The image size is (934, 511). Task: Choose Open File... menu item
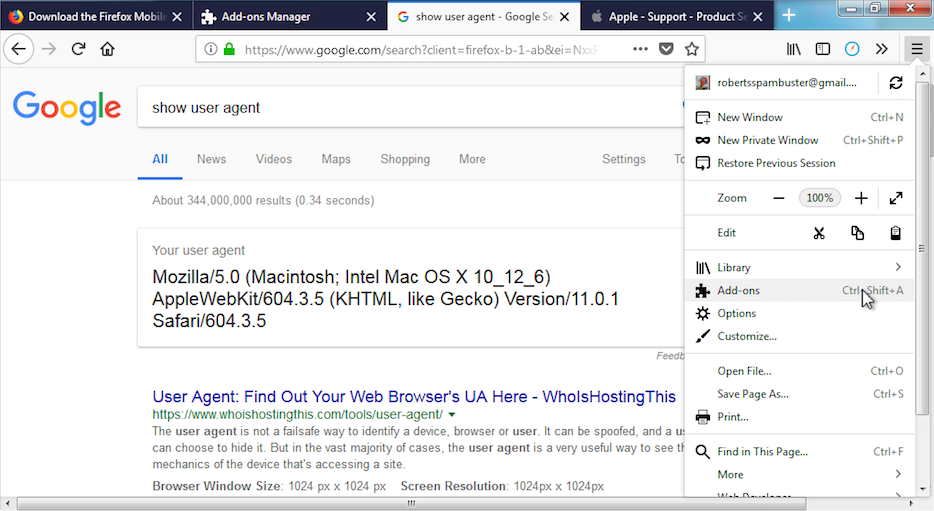(x=799, y=371)
